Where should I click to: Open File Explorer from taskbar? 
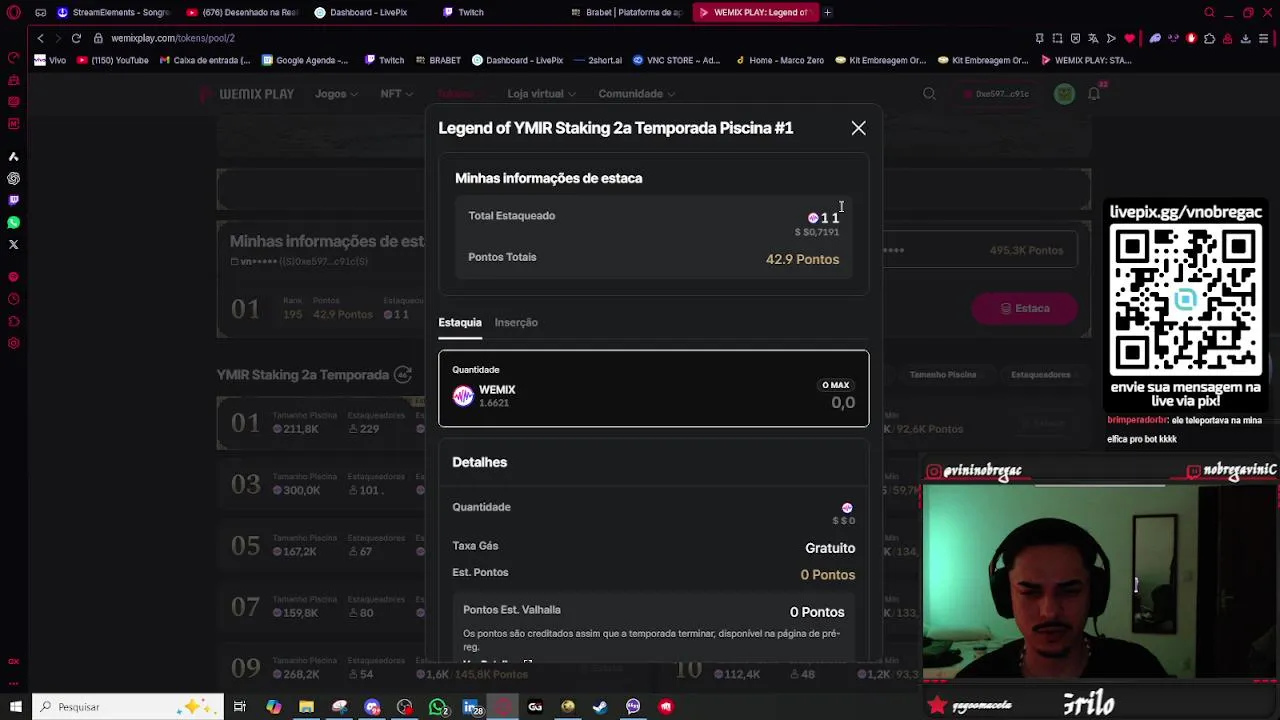click(306, 707)
